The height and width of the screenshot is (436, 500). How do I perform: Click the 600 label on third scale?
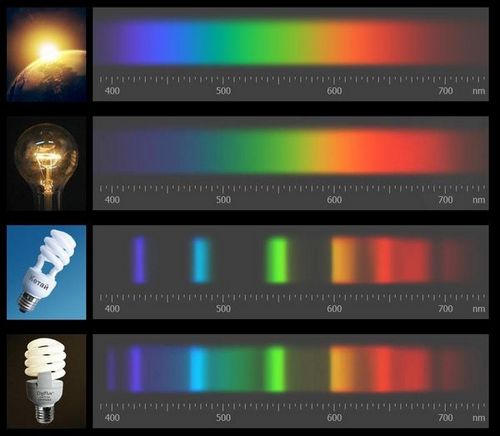click(x=334, y=309)
